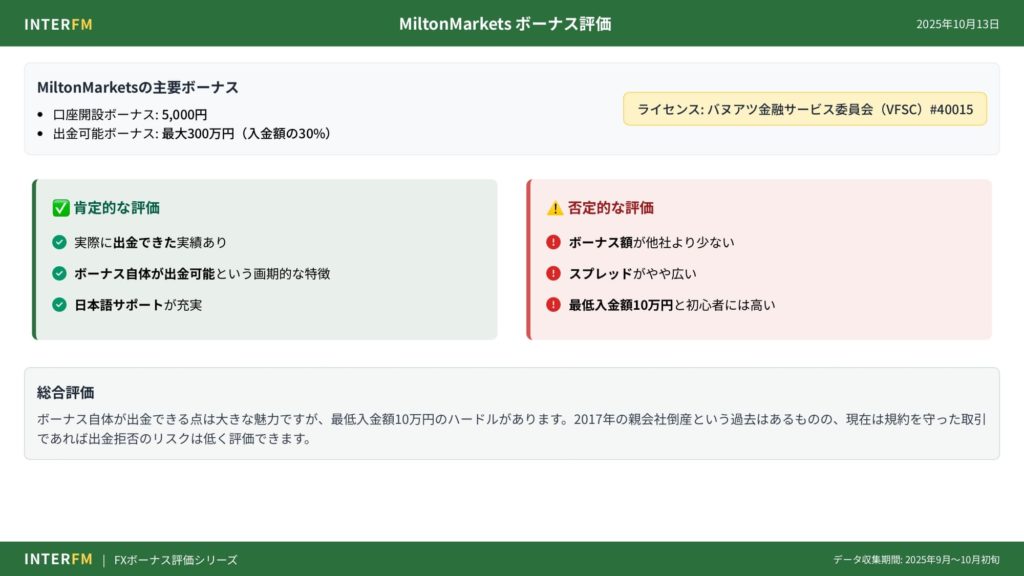This screenshot has height=576, width=1024.
Task: Click the データ収集期間 note in footer
Action: (915, 560)
